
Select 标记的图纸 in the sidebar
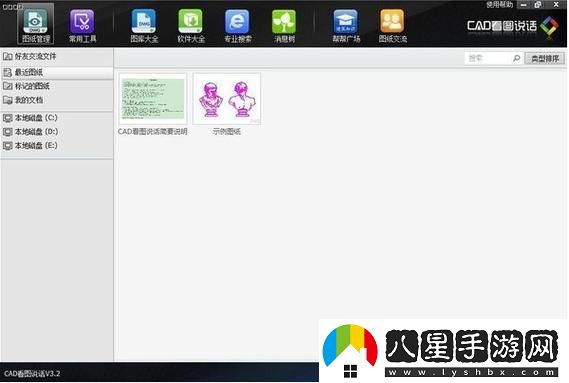tap(57, 86)
